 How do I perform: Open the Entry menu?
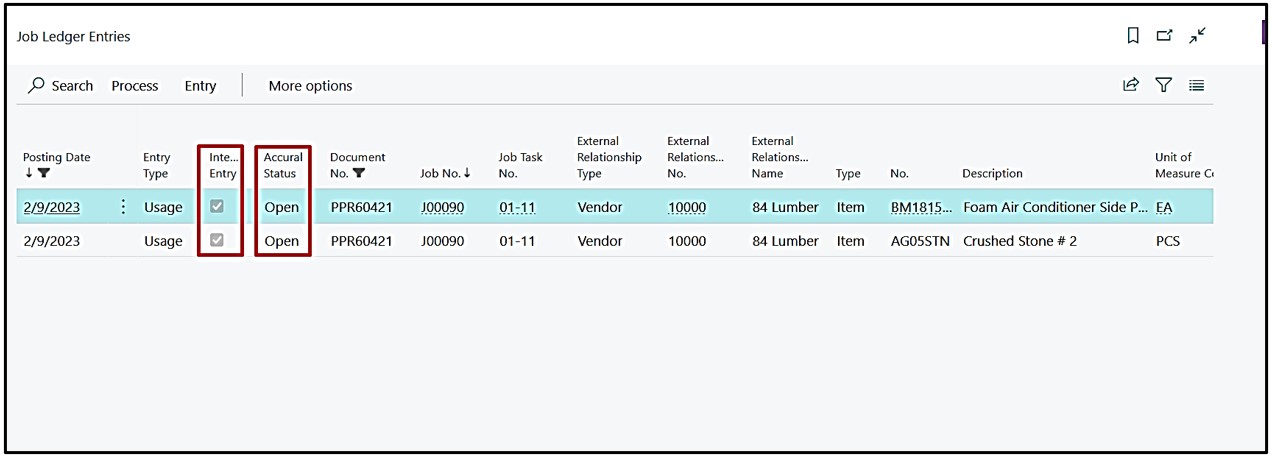pyautogui.click(x=200, y=86)
